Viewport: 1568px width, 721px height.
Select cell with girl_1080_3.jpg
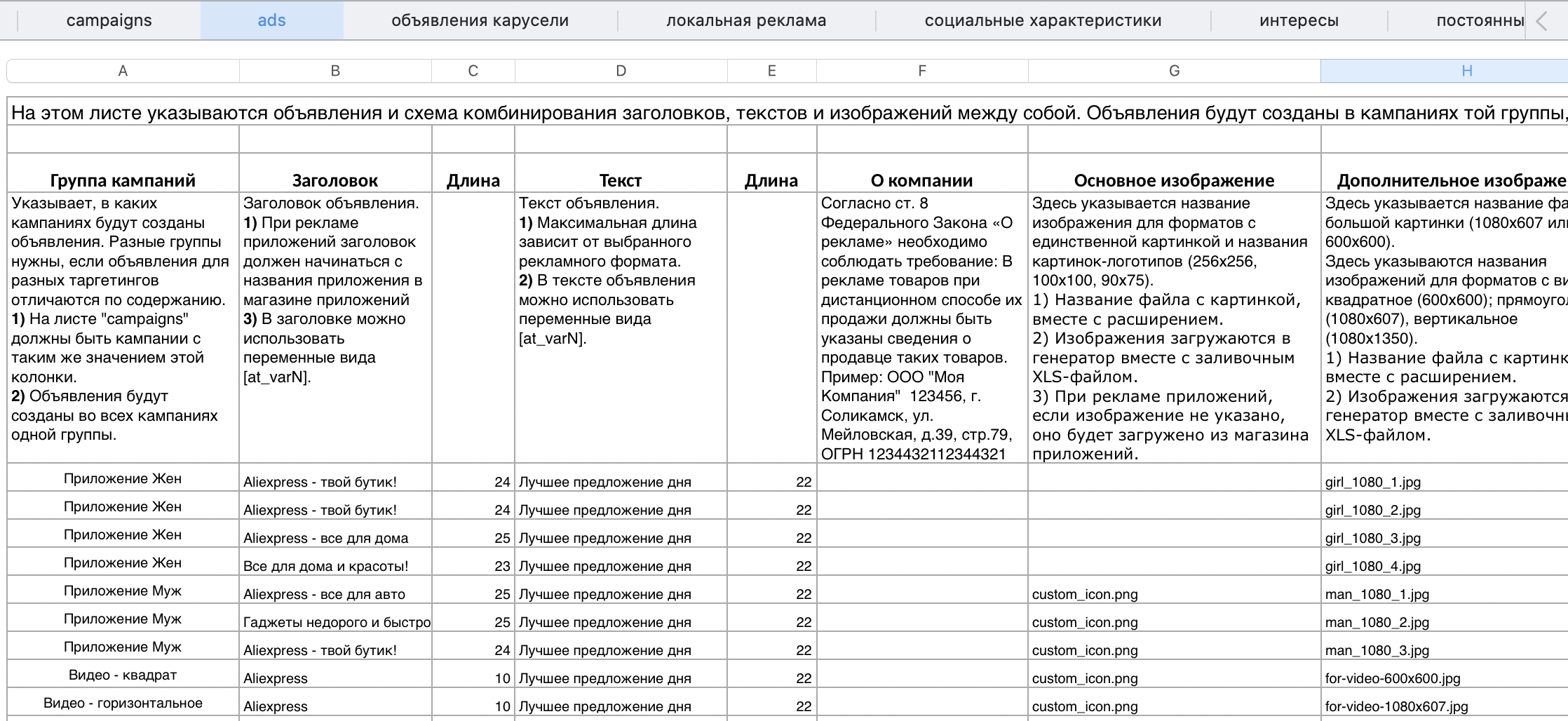(1445, 534)
